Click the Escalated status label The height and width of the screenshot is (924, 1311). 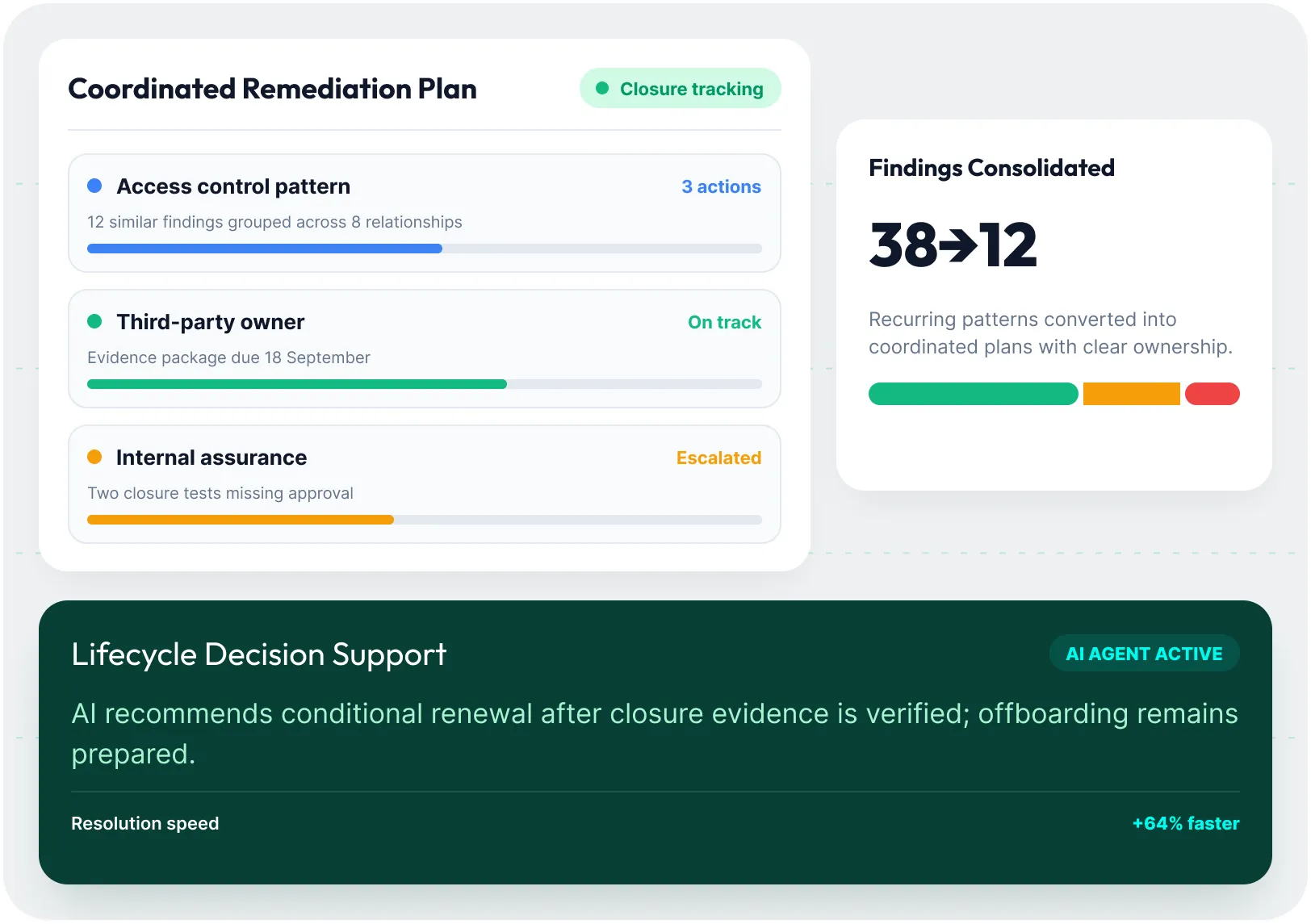tap(718, 458)
